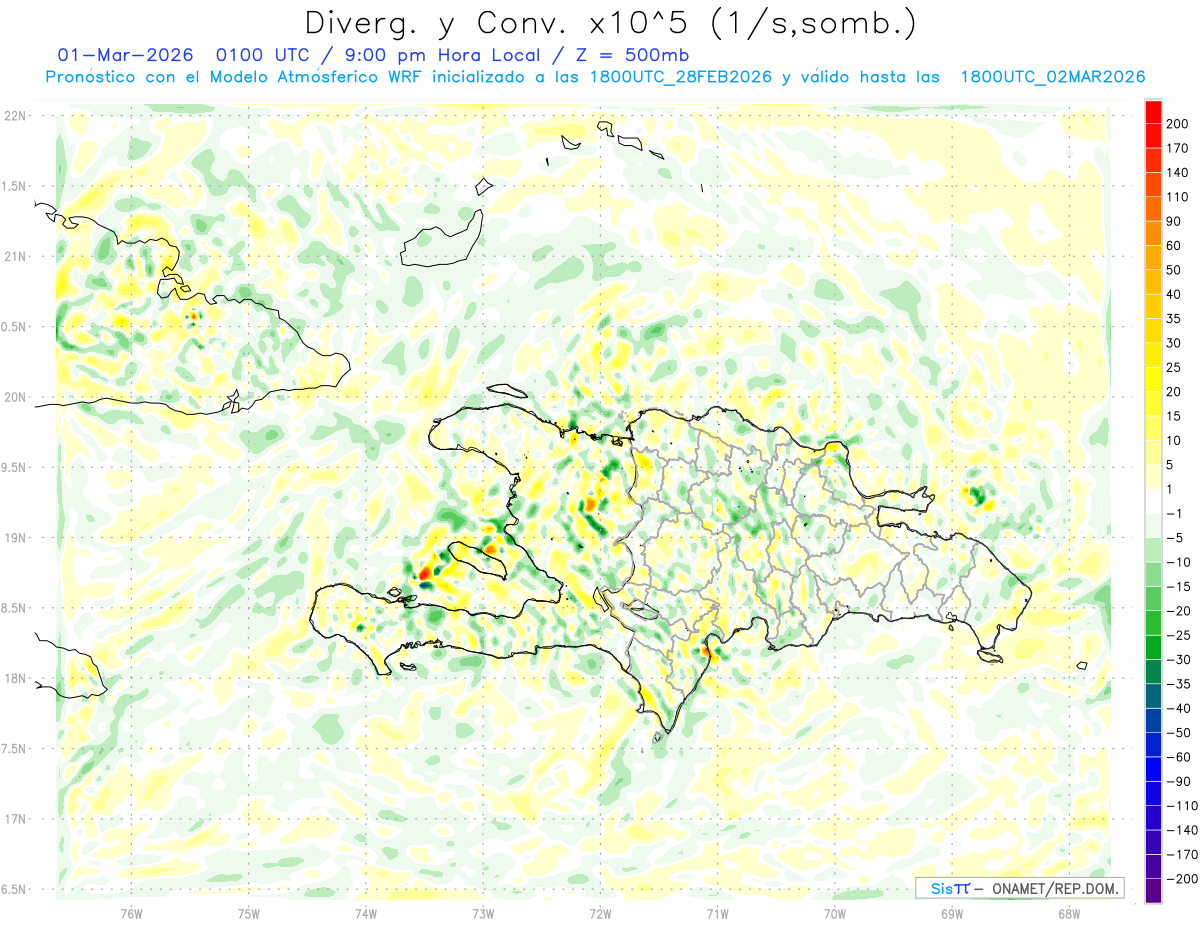Image resolution: width=1200 pixels, height=927 pixels.
Task: Click the '76W' longitude label
Action: pos(131,913)
